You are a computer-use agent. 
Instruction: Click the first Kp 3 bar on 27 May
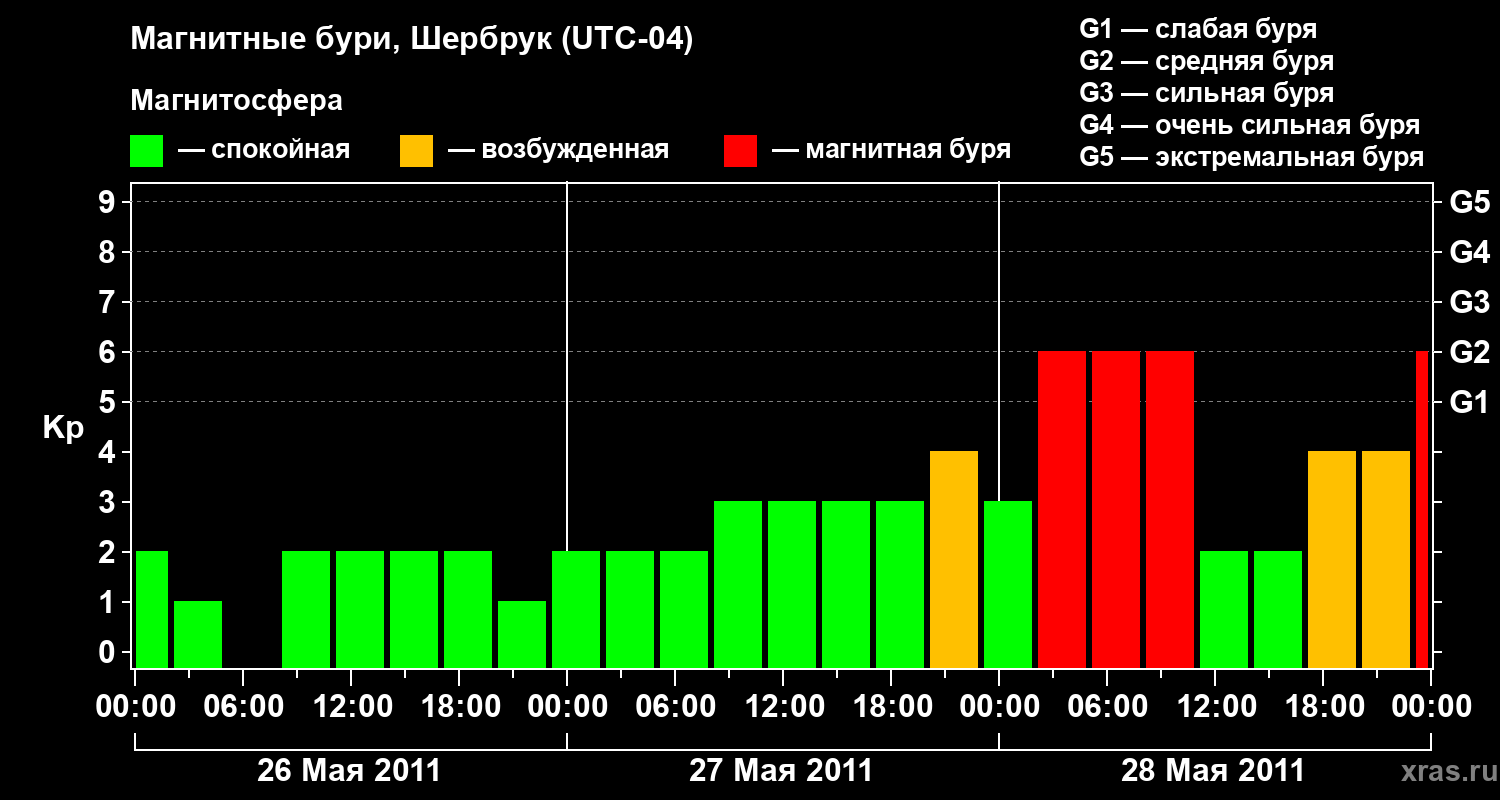738,584
